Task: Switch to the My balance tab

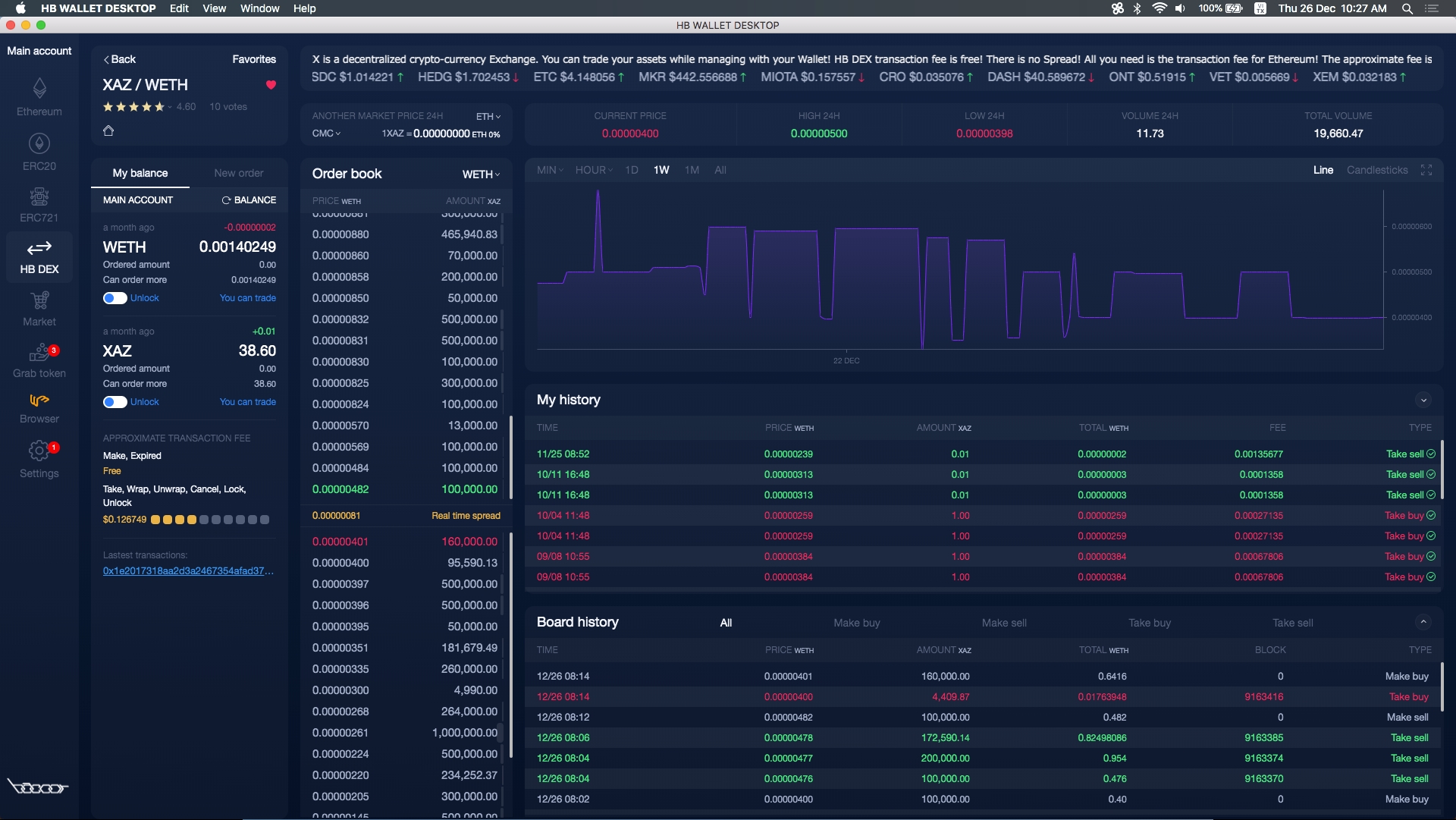Action: (x=140, y=173)
